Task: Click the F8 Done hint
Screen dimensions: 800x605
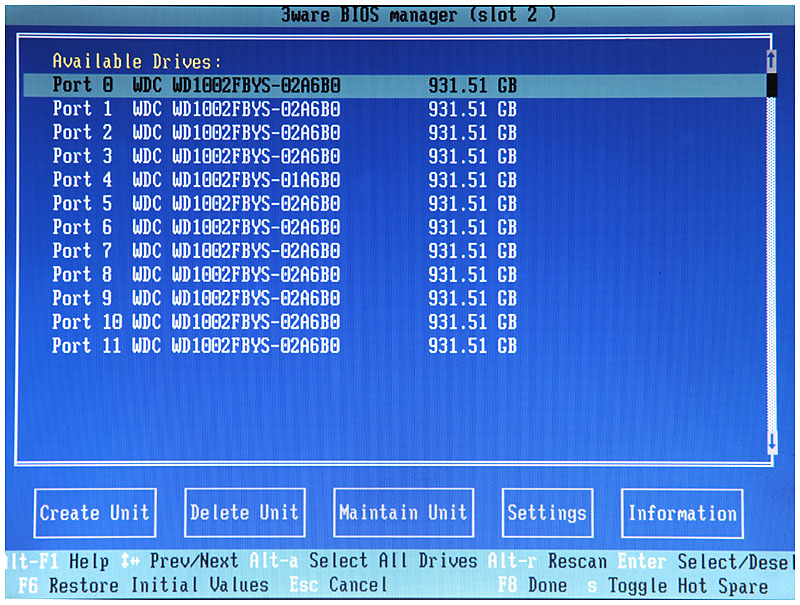Action: pos(532,585)
